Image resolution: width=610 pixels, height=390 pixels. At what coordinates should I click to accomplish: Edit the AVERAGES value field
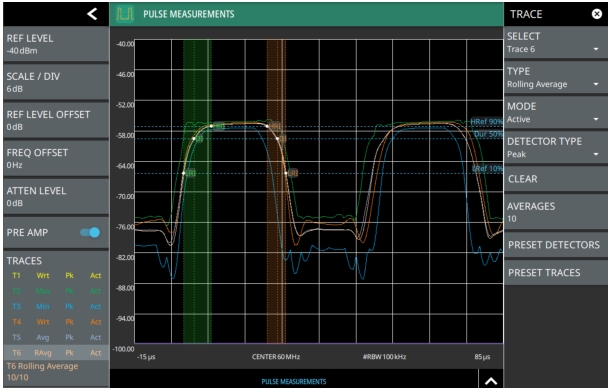(x=555, y=212)
